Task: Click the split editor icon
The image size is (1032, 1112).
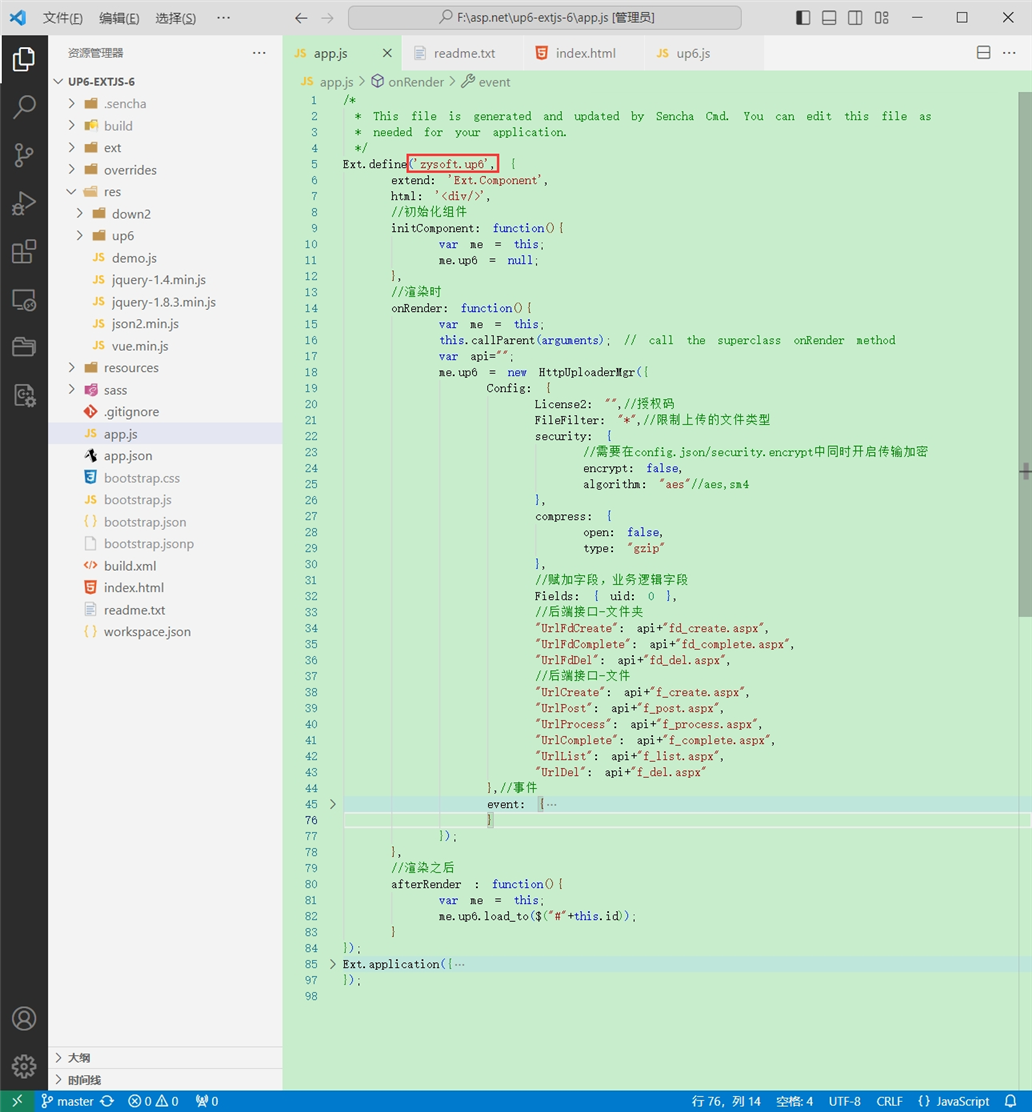Action: pos(983,53)
